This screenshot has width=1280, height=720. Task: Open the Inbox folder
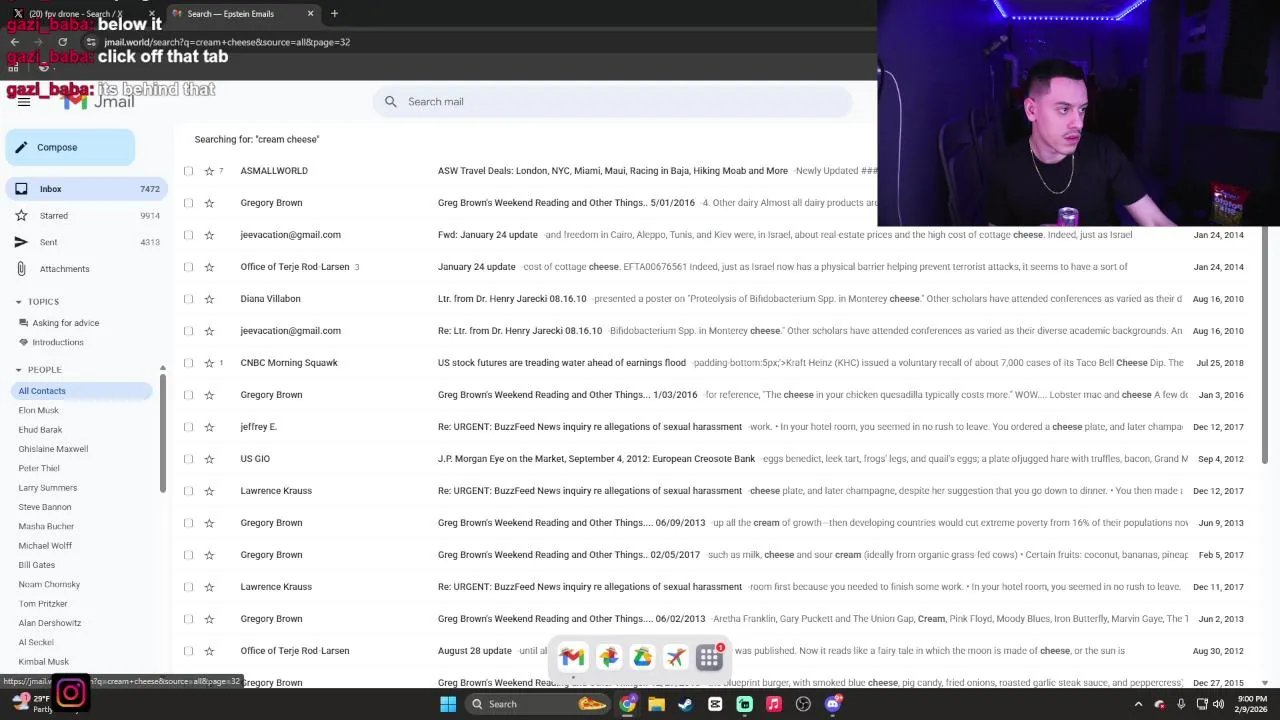(x=84, y=189)
